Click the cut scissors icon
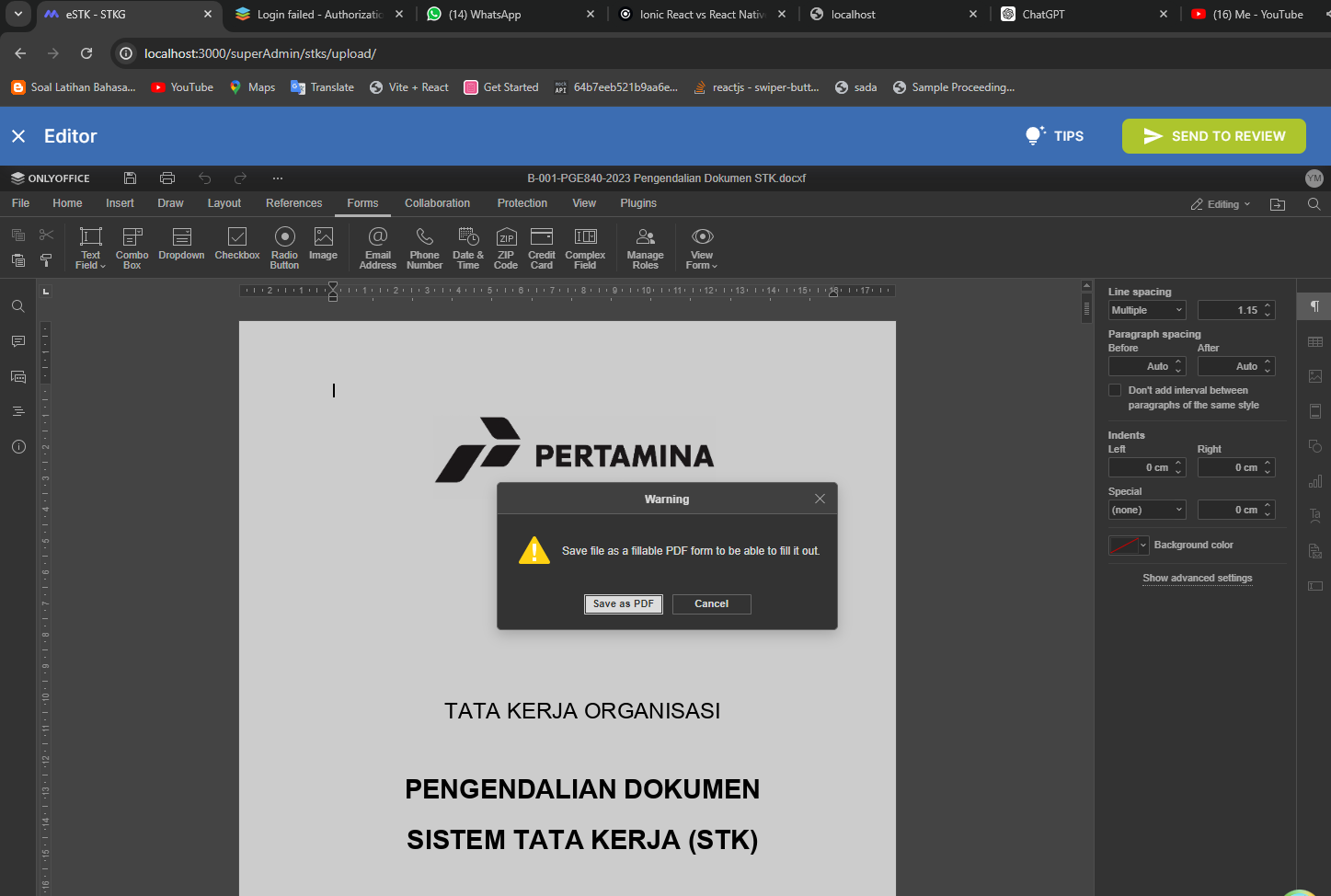Screen dimensions: 1331x896 [x=46, y=235]
